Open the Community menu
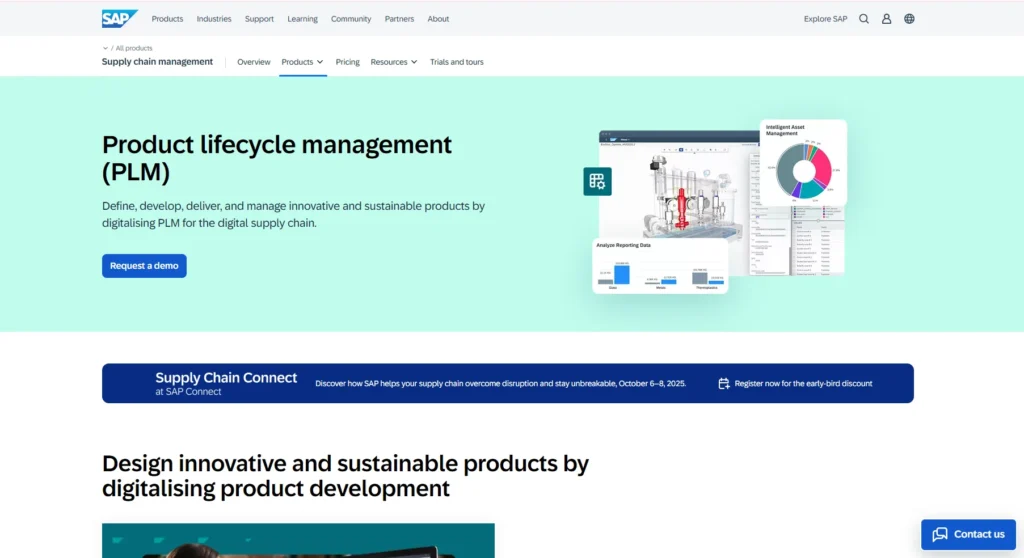The image size is (1024, 558). click(351, 19)
